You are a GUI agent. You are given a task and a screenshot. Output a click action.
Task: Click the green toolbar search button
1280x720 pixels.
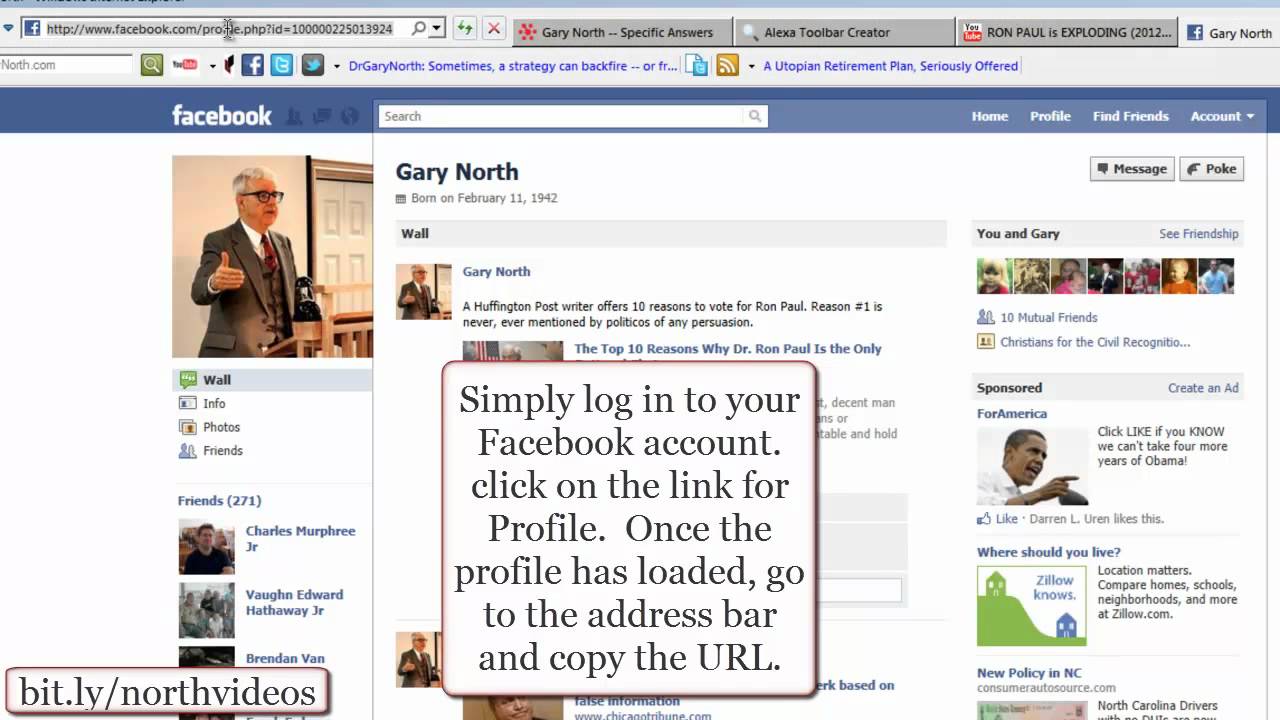tap(151, 65)
